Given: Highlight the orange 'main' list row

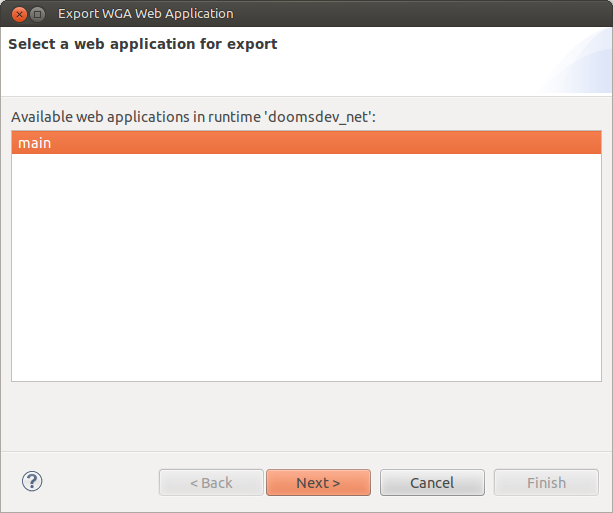Looking at the screenshot, I should (x=306, y=143).
